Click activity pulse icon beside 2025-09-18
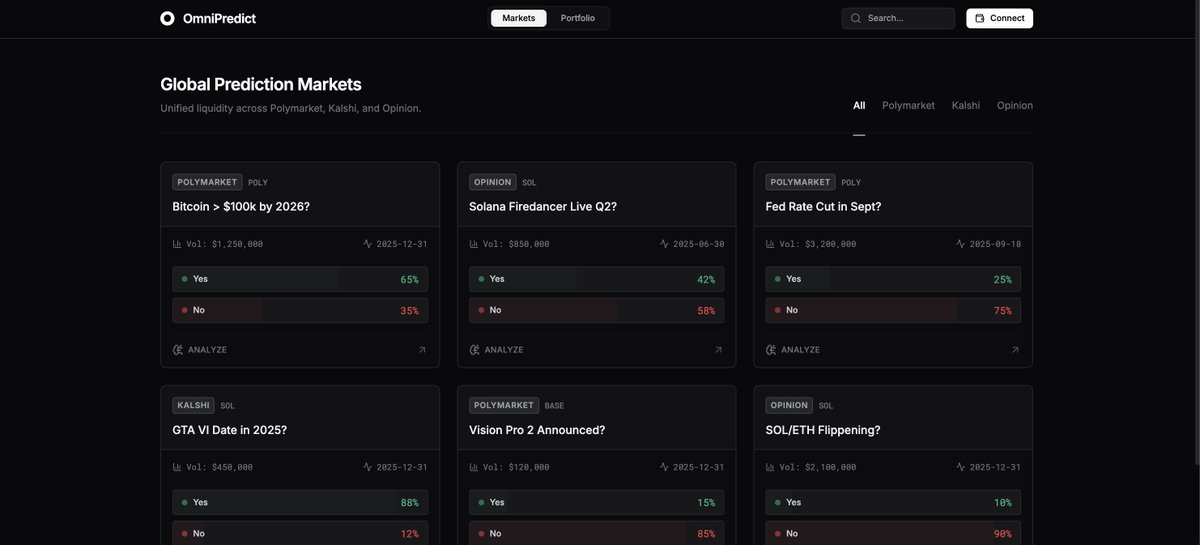The height and width of the screenshot is (545, 1200). [961, 244]
